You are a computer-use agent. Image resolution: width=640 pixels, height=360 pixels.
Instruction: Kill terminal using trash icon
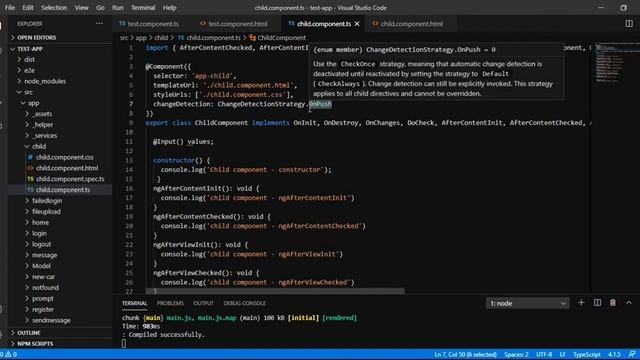[x=613, y=303]
